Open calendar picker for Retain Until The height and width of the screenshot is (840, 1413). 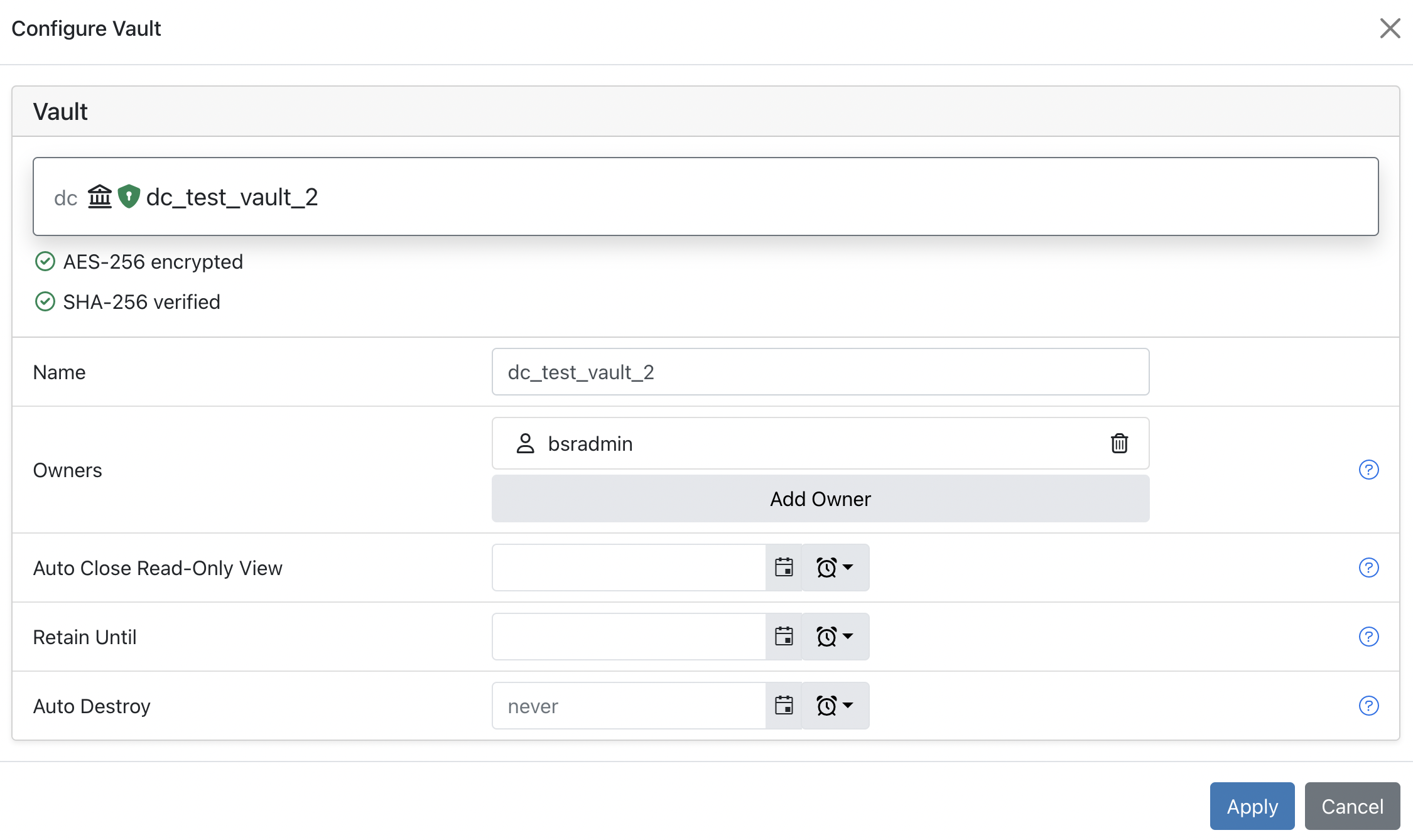pyautogui.click(x=784, y=637)
